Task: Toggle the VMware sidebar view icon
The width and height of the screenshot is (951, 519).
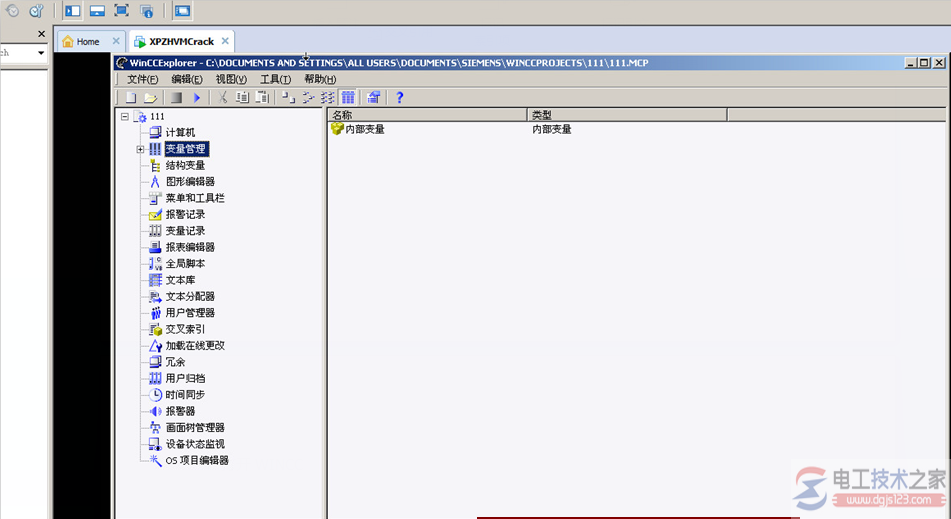Action: point(73,10)
